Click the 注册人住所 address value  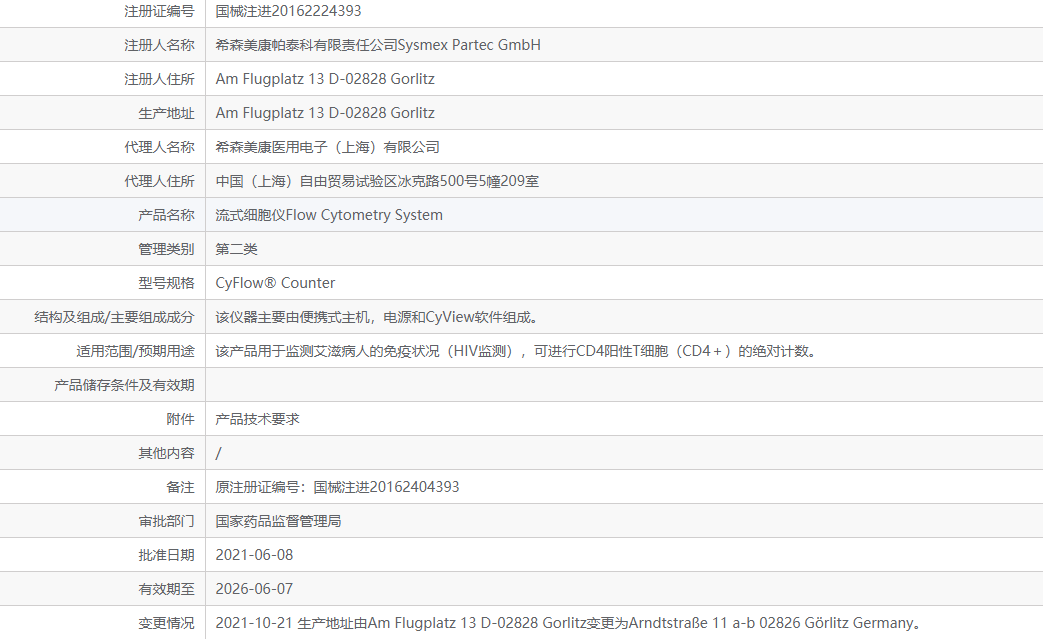click(x=325, y=79)
